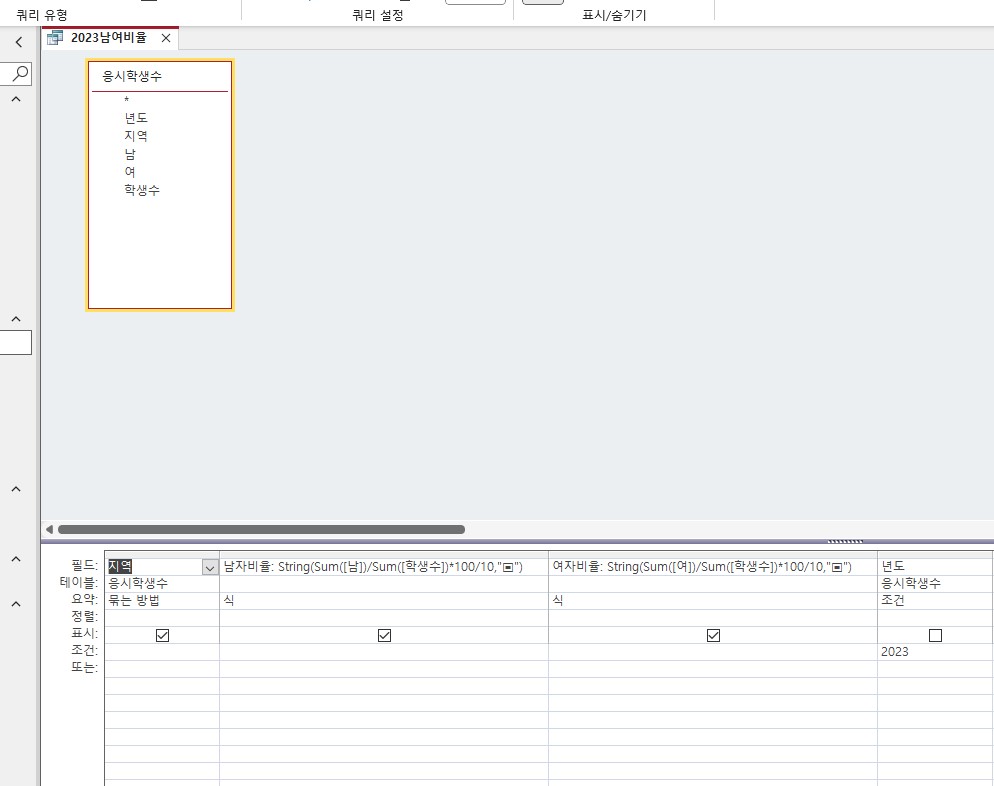Click the query icon on the 2023남여비율 tab
The height and width of the screenshot is (786, 994).
pos(55,38)
